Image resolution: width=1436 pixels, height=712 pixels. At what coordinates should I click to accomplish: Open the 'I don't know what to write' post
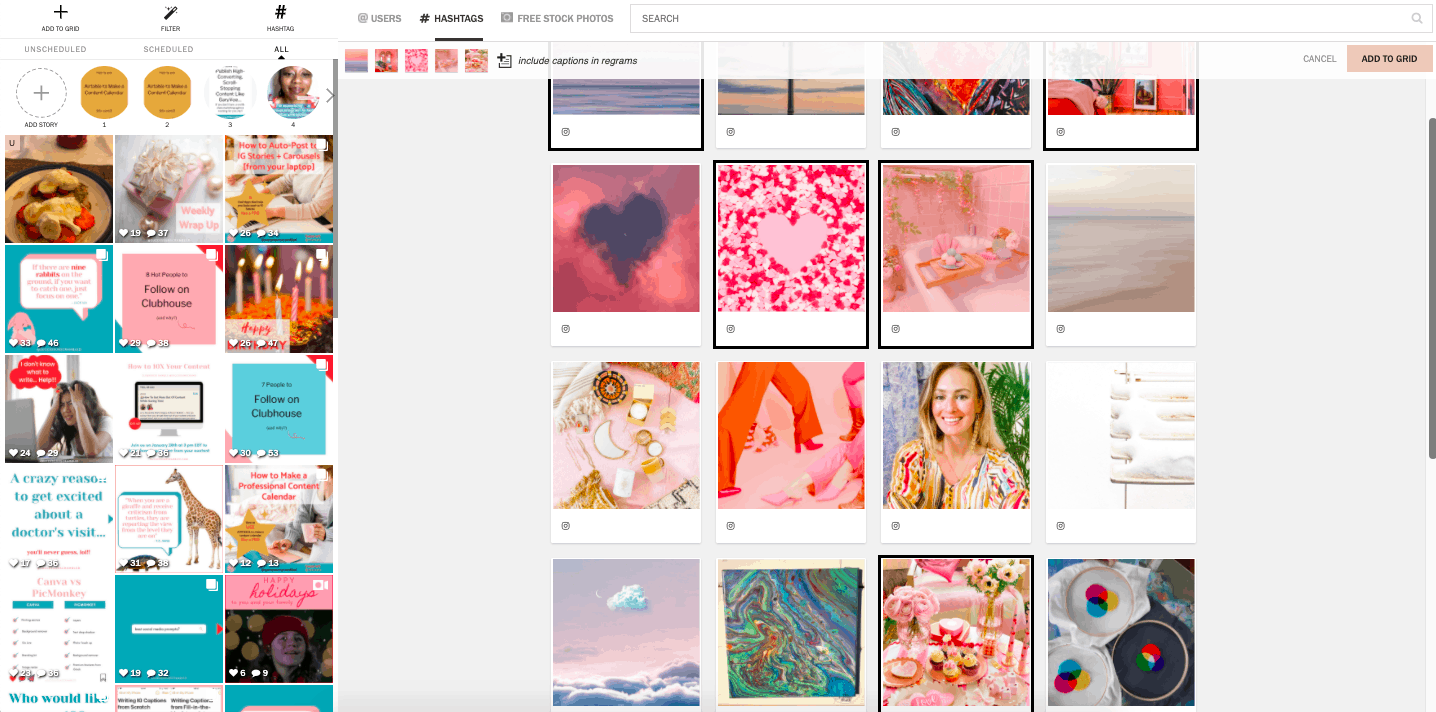coord(59,409)
